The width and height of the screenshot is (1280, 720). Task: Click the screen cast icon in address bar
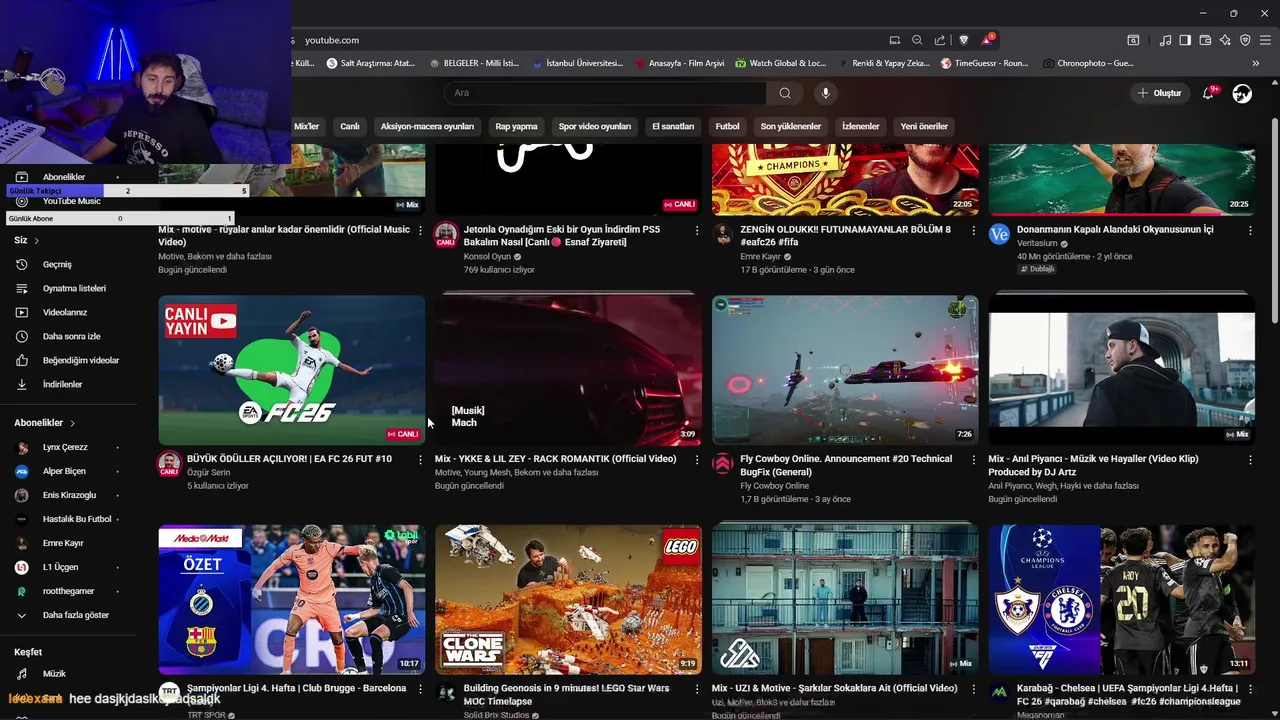(x=895, y=40)
